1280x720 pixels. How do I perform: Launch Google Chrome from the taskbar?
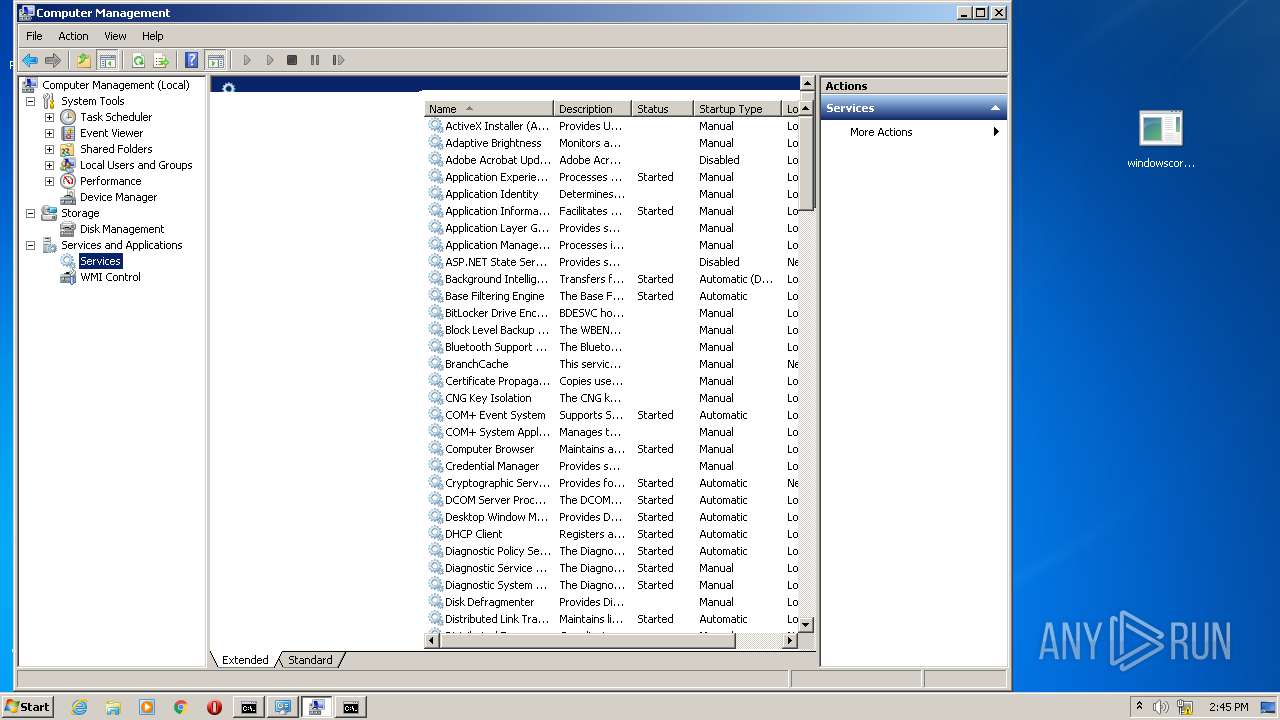point(181,707)
